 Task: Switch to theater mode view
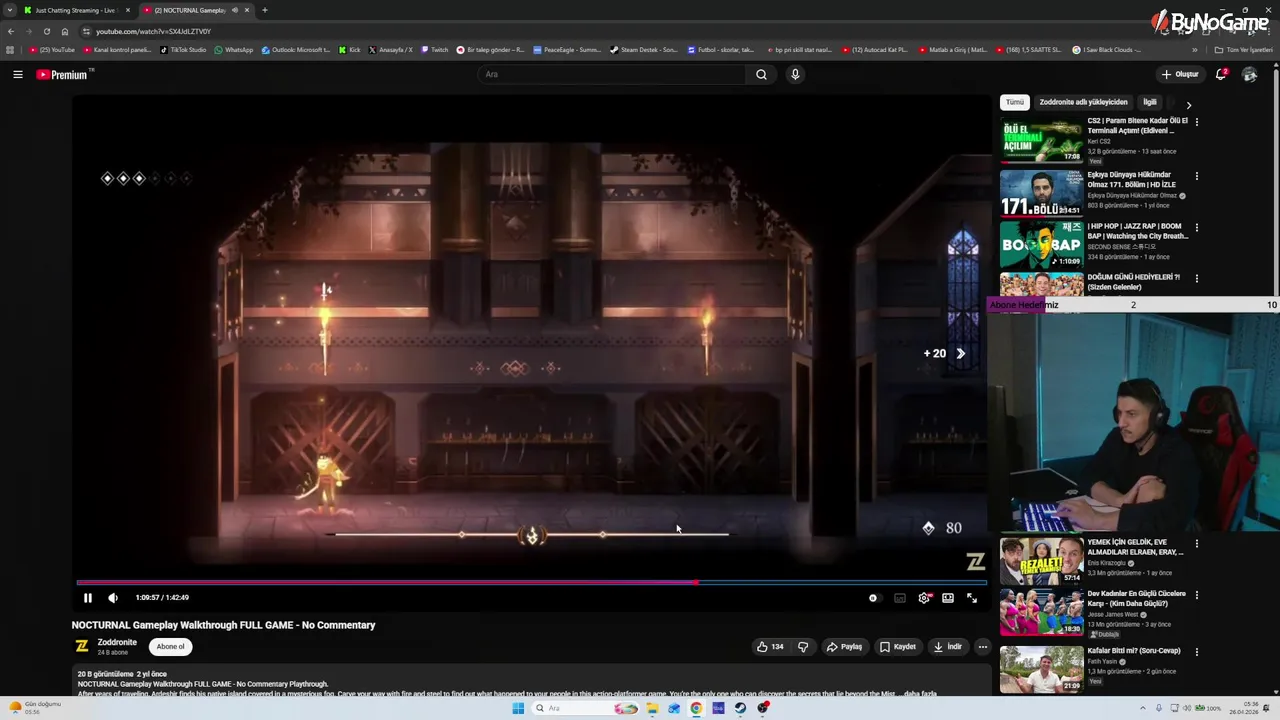click(948, 598)
